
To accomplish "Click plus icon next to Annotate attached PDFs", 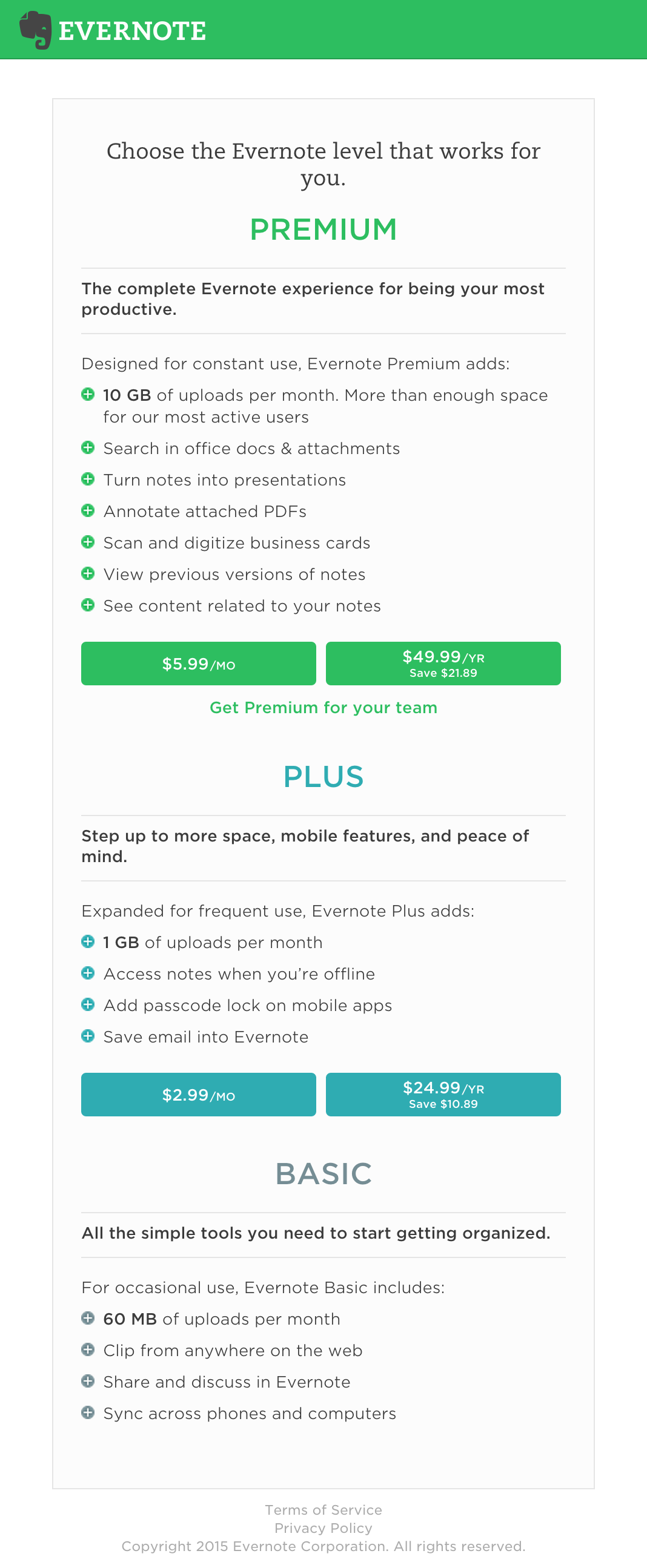I will point(88,511).
